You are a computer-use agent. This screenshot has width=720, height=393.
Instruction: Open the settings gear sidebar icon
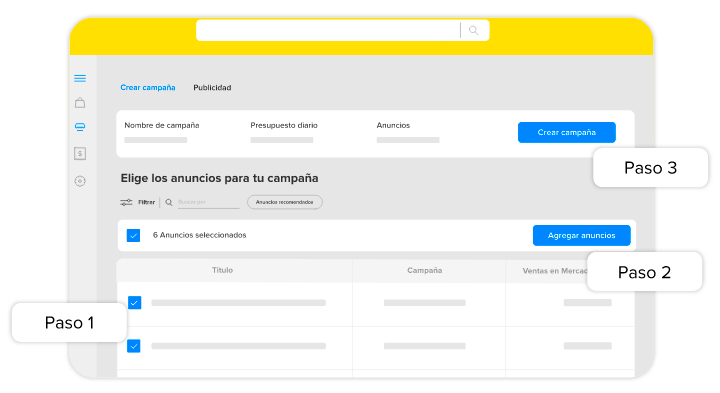(x=80, y=181)
